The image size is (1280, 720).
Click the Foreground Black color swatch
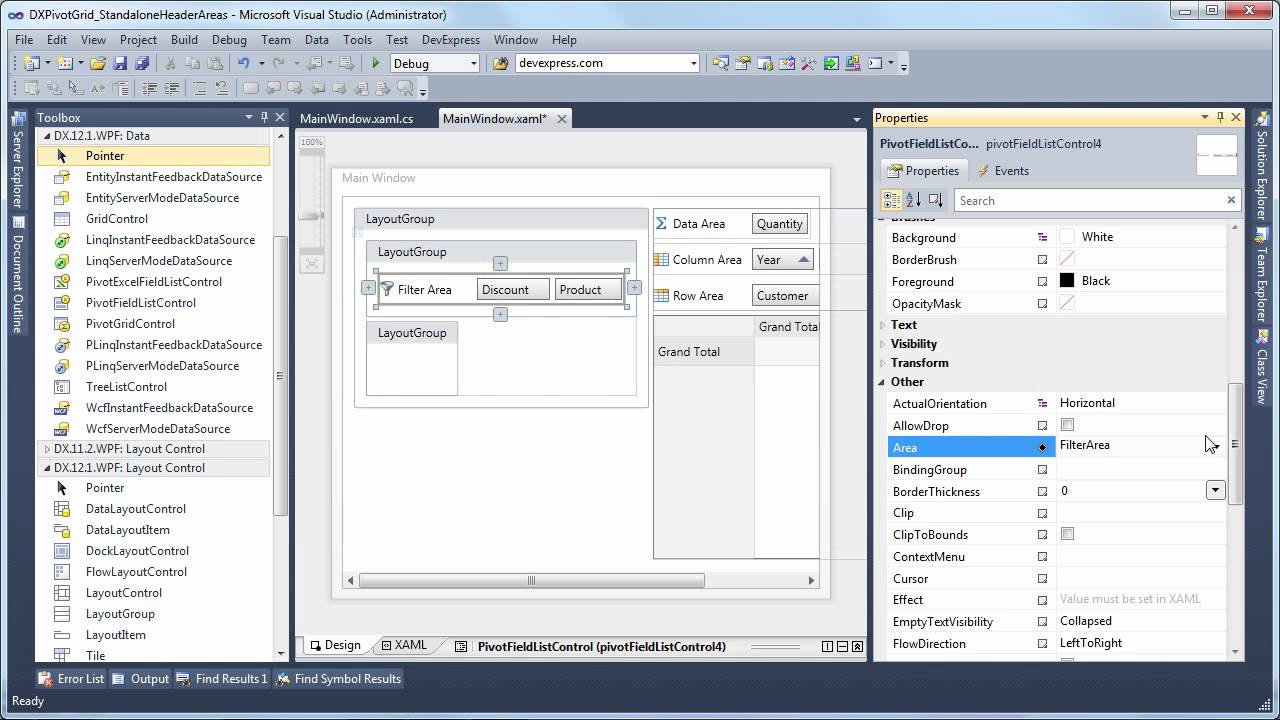[x=1067, y=281]
